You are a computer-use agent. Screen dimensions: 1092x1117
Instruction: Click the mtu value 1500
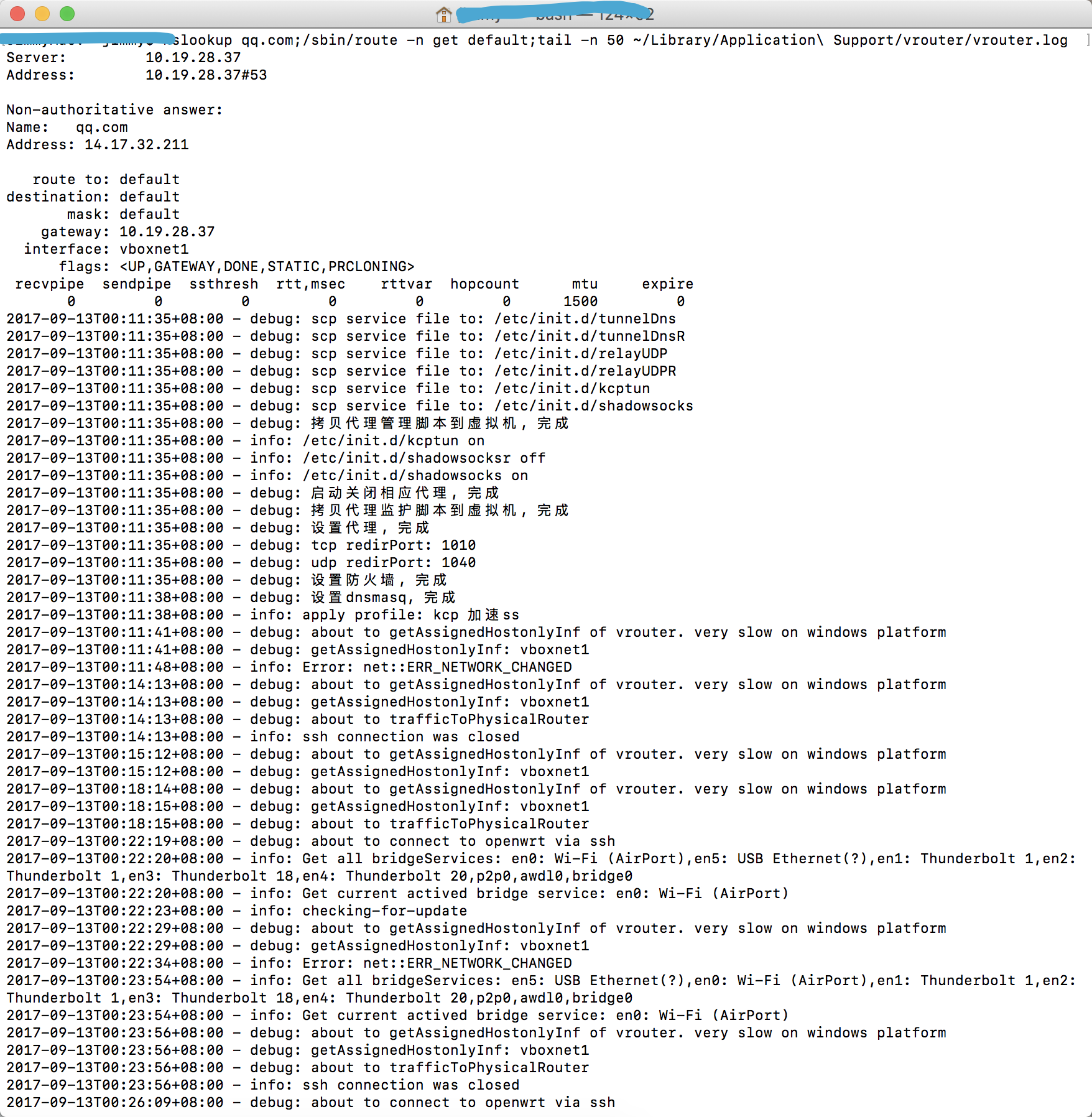tap(580, 301)
